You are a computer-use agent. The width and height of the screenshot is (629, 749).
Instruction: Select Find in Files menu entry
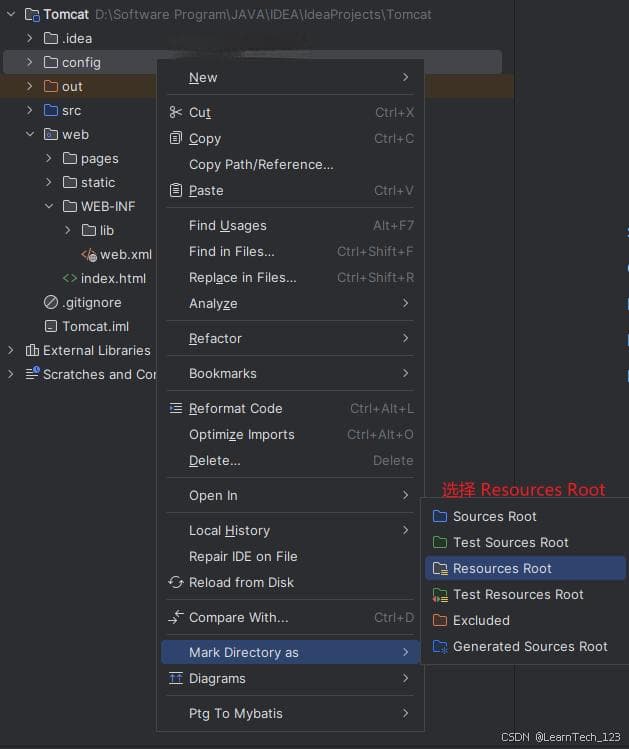(x=290, y=251)
